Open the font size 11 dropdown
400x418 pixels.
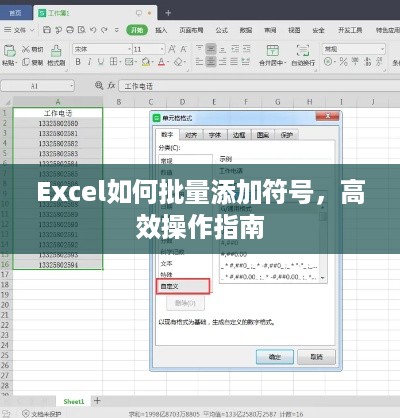[x=162, y=49]
